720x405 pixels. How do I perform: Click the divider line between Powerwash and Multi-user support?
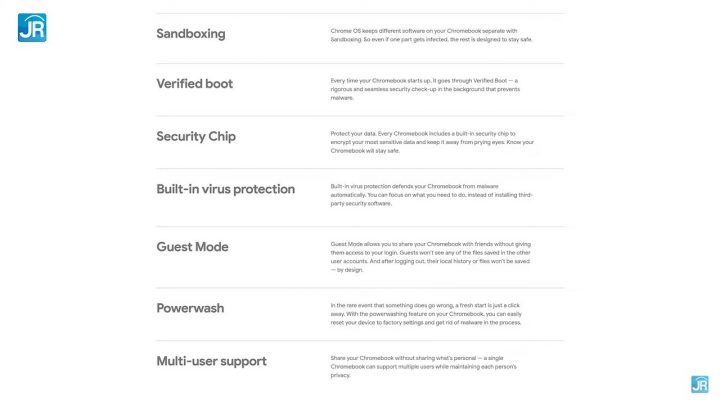pyautogui.click(x=360, y=340)
